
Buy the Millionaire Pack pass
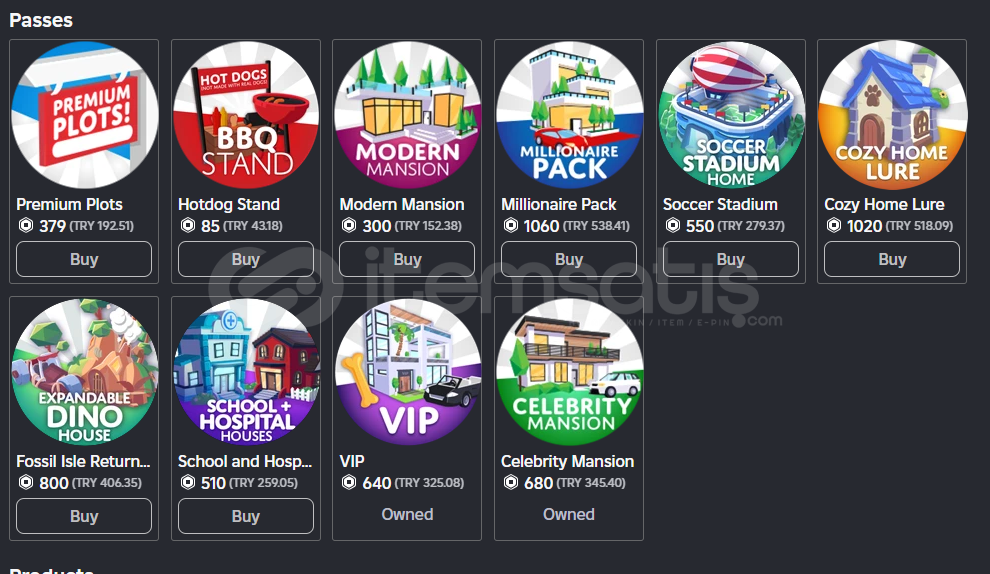tap(569, 259)
